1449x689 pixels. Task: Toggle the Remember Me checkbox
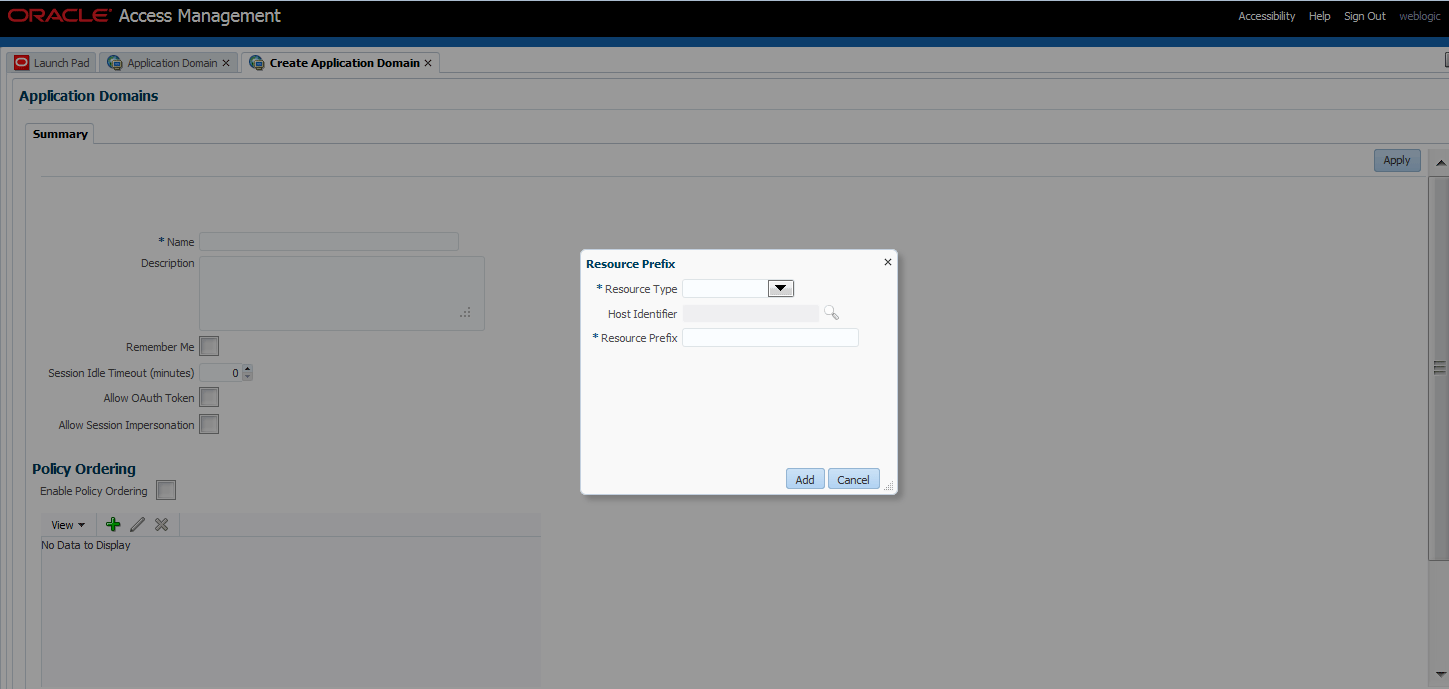pos(209,347)
